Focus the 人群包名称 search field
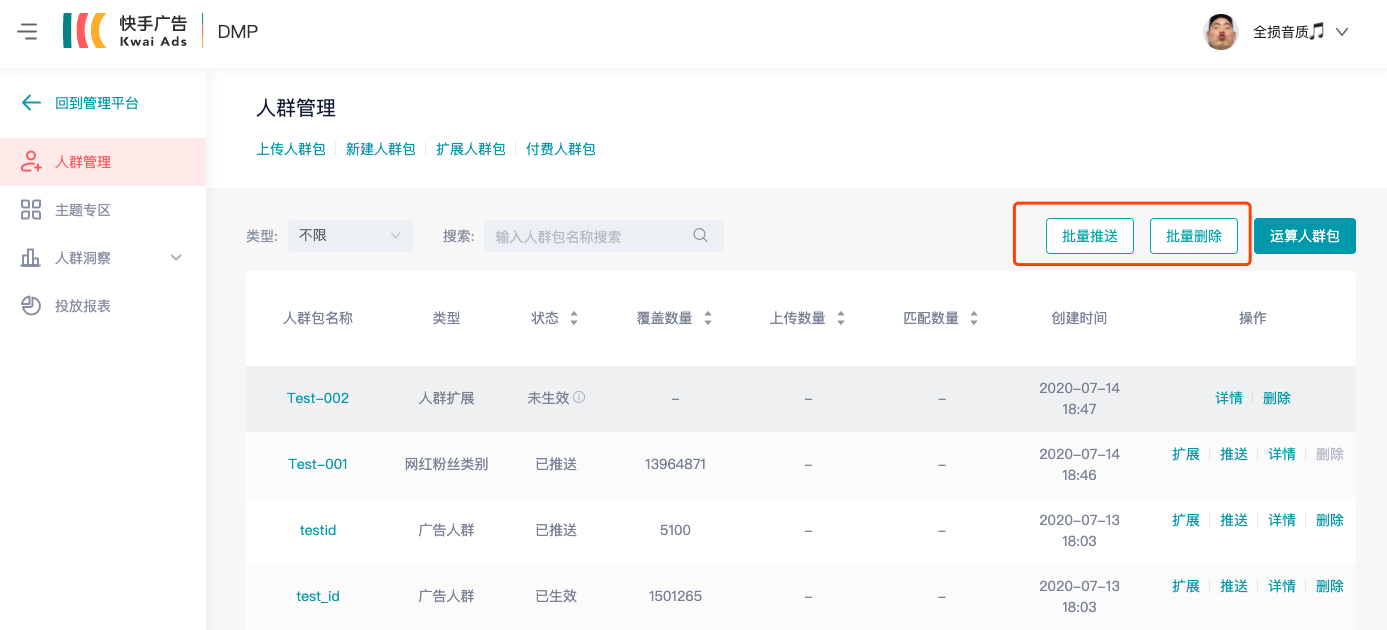 pos(604,236)
